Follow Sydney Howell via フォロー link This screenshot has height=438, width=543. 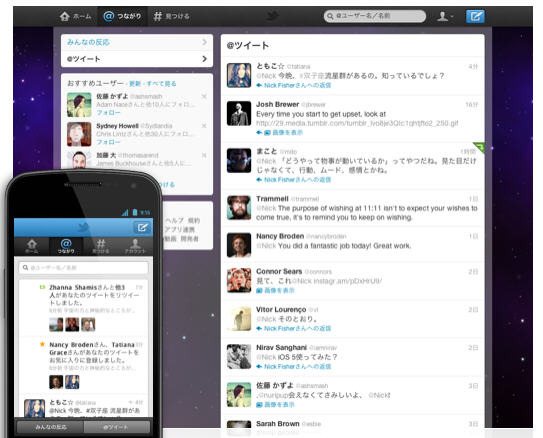(x=108, y=142)
